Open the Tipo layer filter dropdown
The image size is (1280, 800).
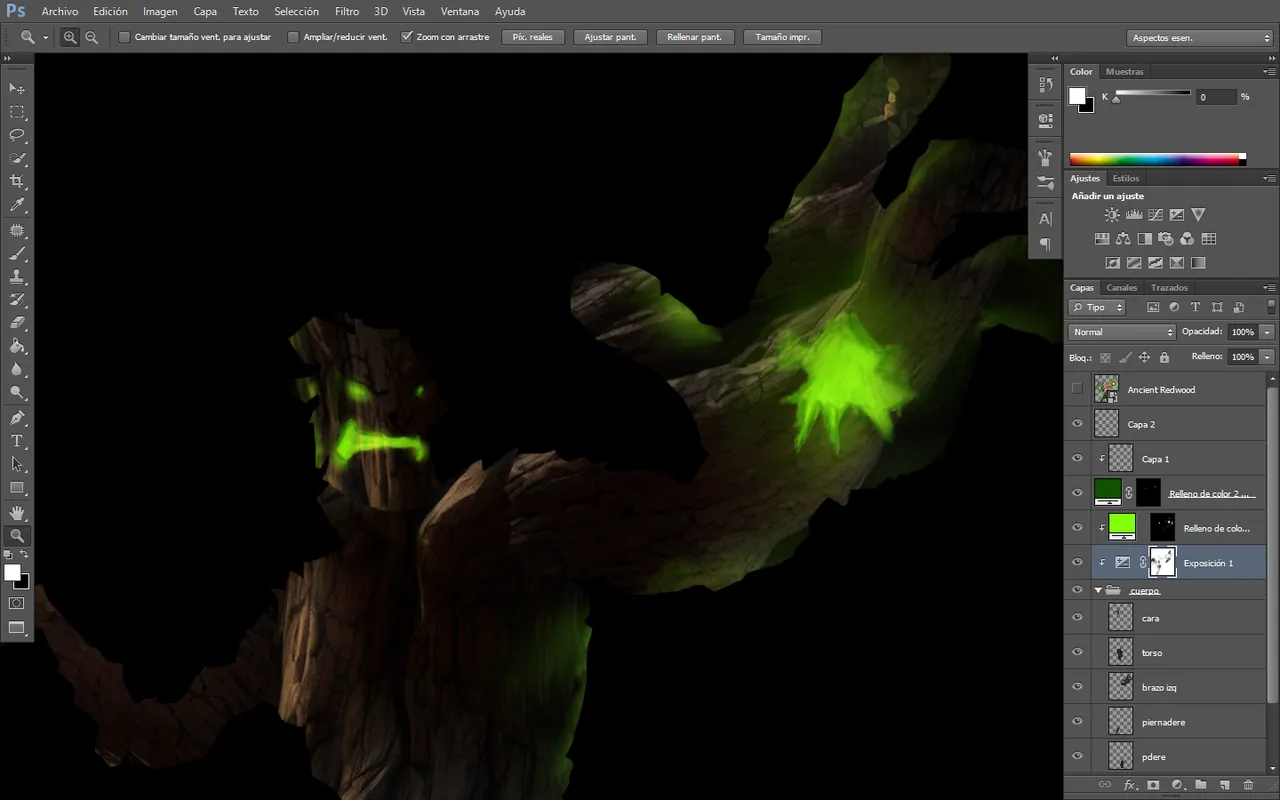tap(1097, 308)
